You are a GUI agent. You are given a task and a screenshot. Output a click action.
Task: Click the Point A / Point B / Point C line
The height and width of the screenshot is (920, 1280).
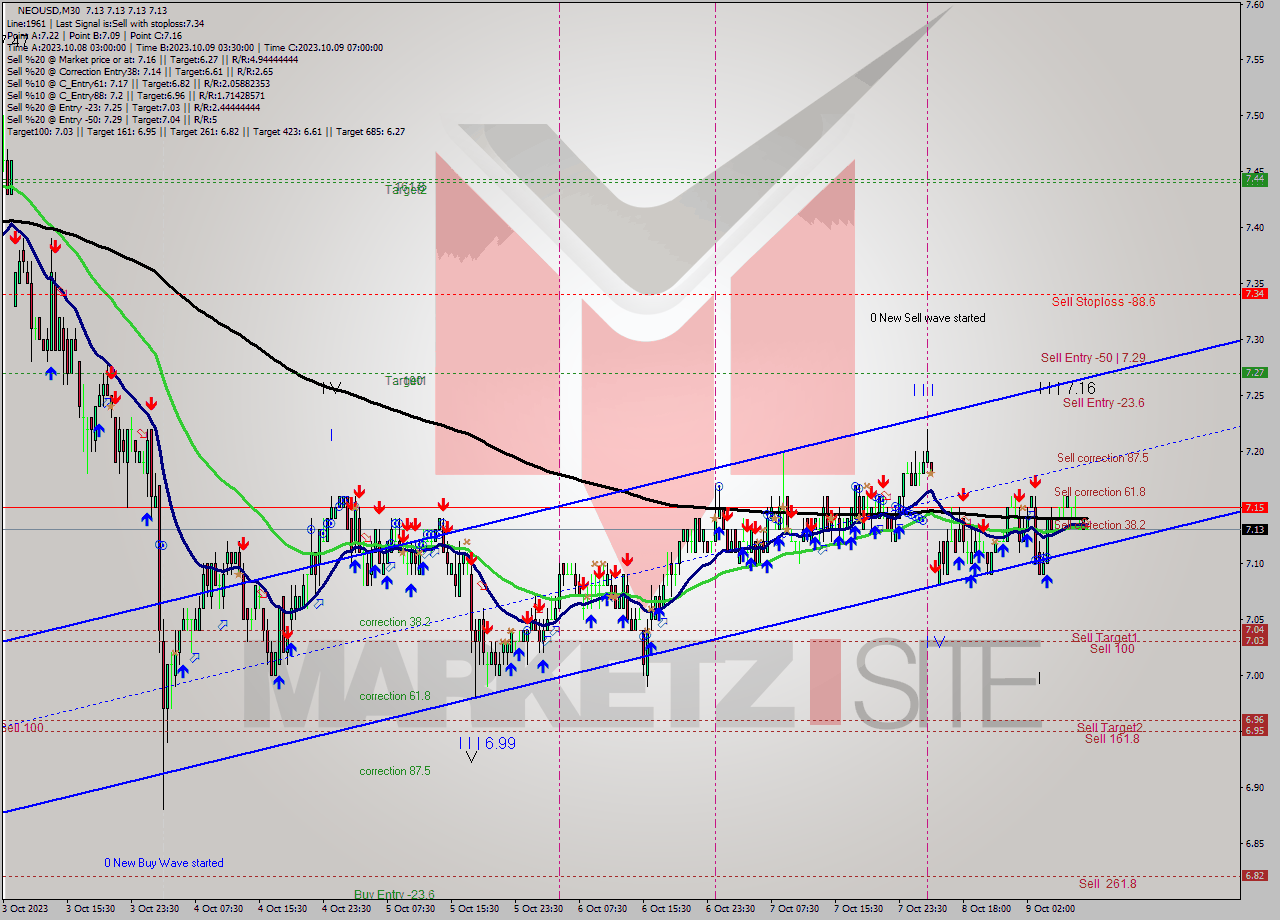coord(94,35)
